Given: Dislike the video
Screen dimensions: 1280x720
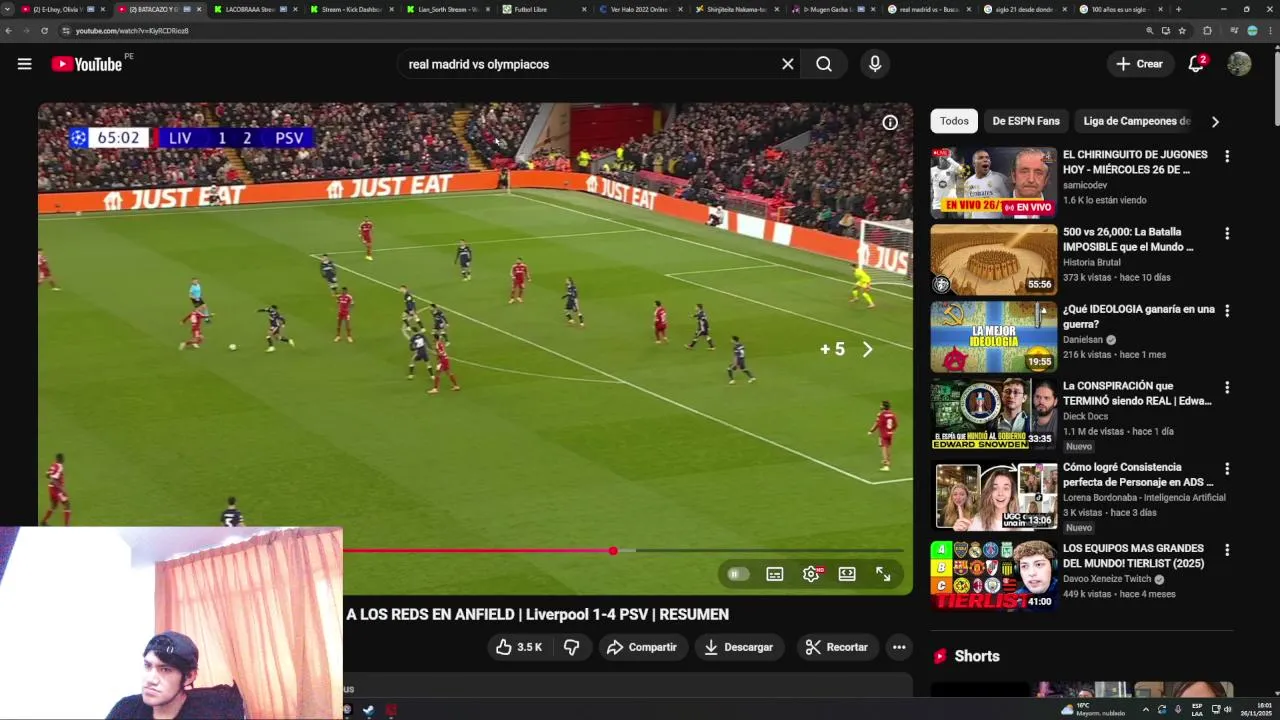Looking at the screenshot, I should click(571, 647).
